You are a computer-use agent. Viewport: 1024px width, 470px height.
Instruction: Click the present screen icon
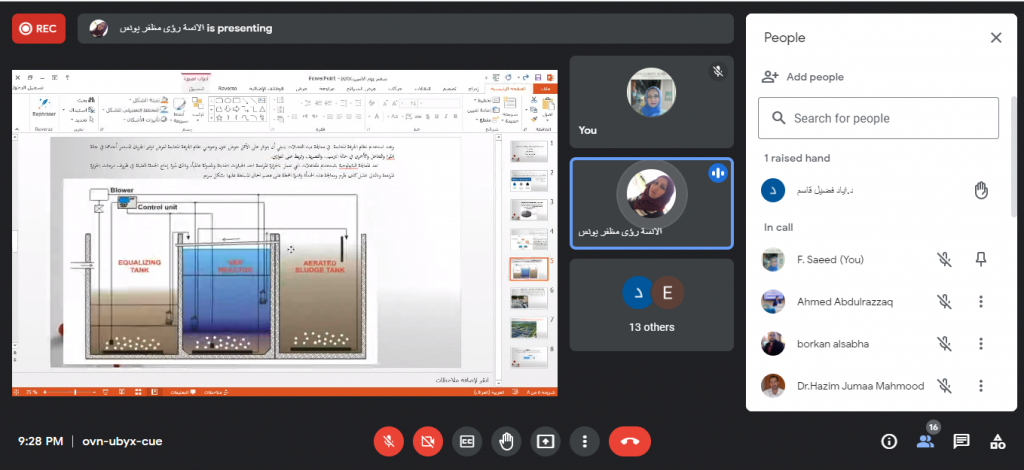click(x=545, y=441)
